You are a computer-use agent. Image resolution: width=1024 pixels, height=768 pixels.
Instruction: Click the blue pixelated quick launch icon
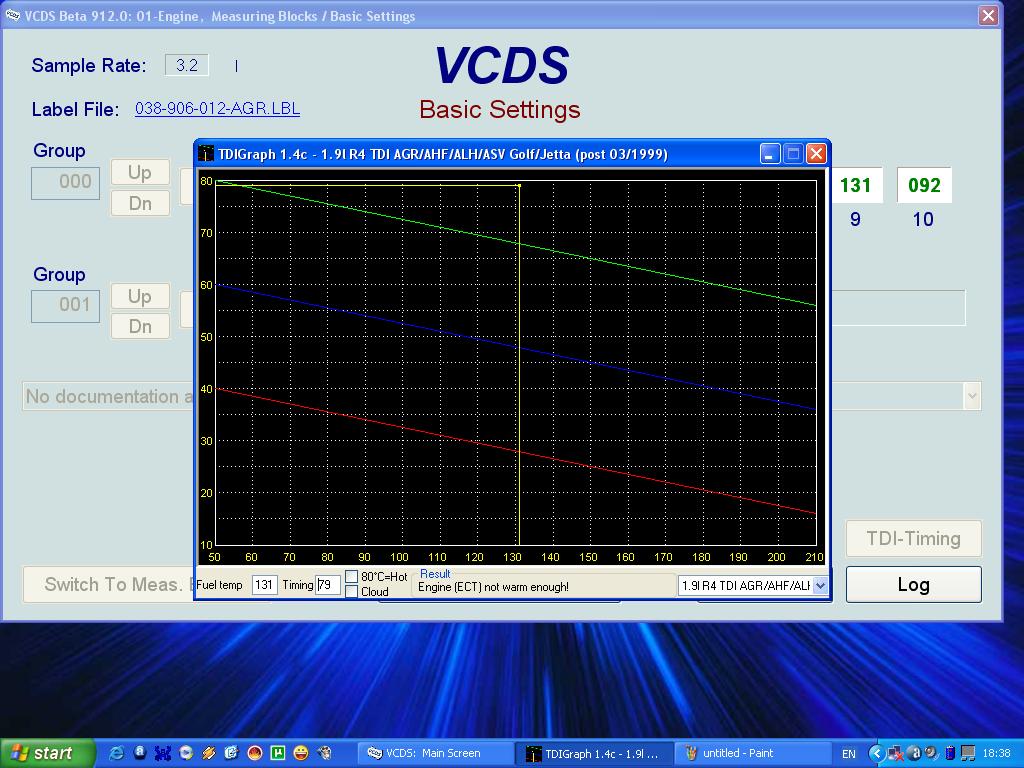click(x=163, y=753)
